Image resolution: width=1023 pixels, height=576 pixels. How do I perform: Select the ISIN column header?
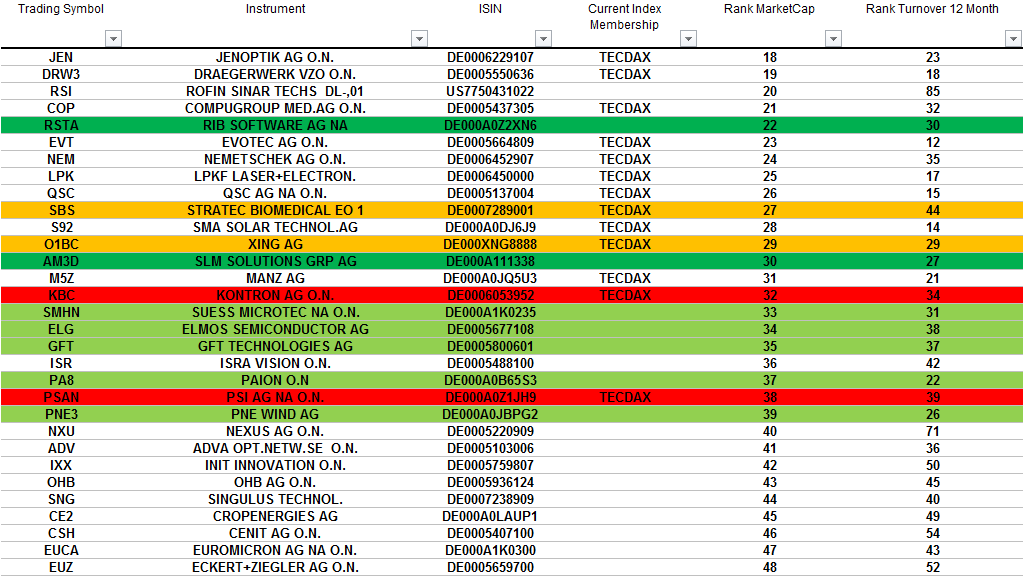(488, 9)
